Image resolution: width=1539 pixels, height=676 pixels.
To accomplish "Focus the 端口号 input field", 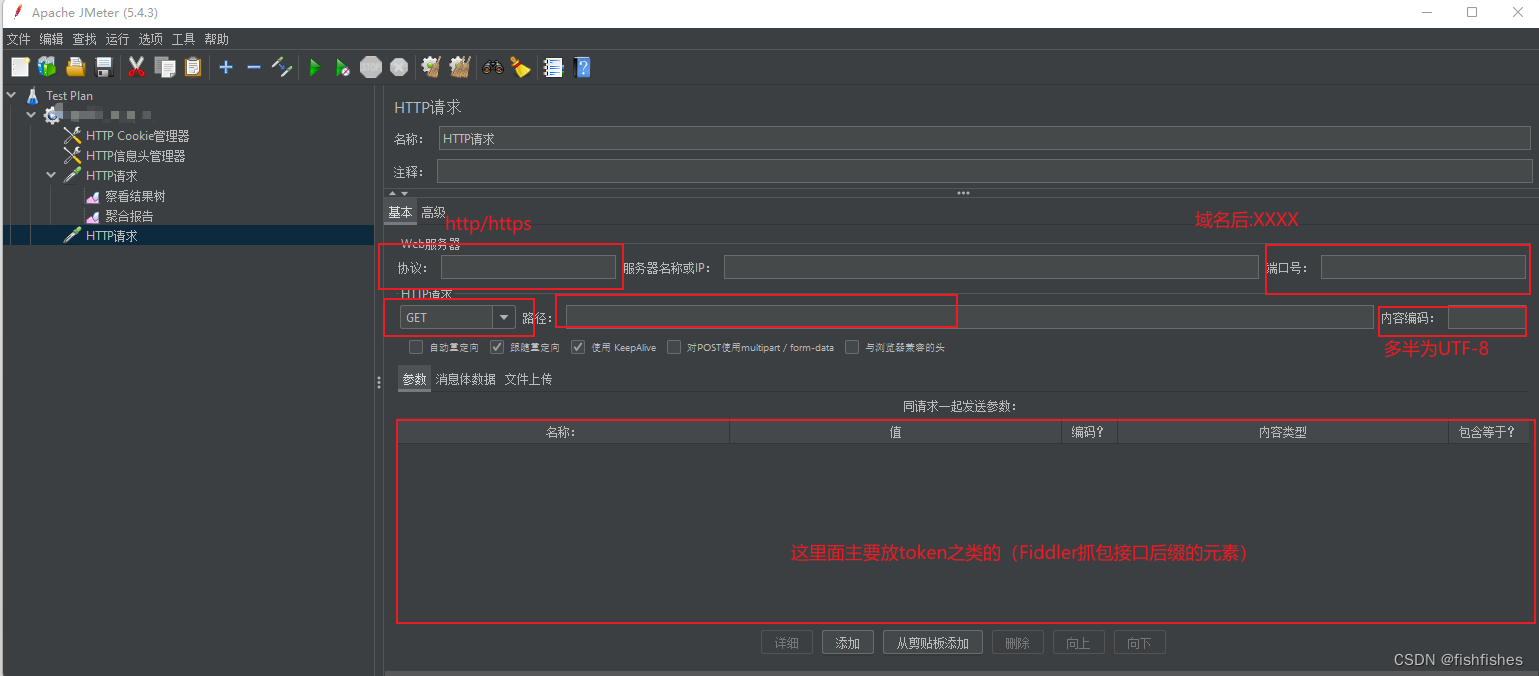I will tap(1423, 267).
